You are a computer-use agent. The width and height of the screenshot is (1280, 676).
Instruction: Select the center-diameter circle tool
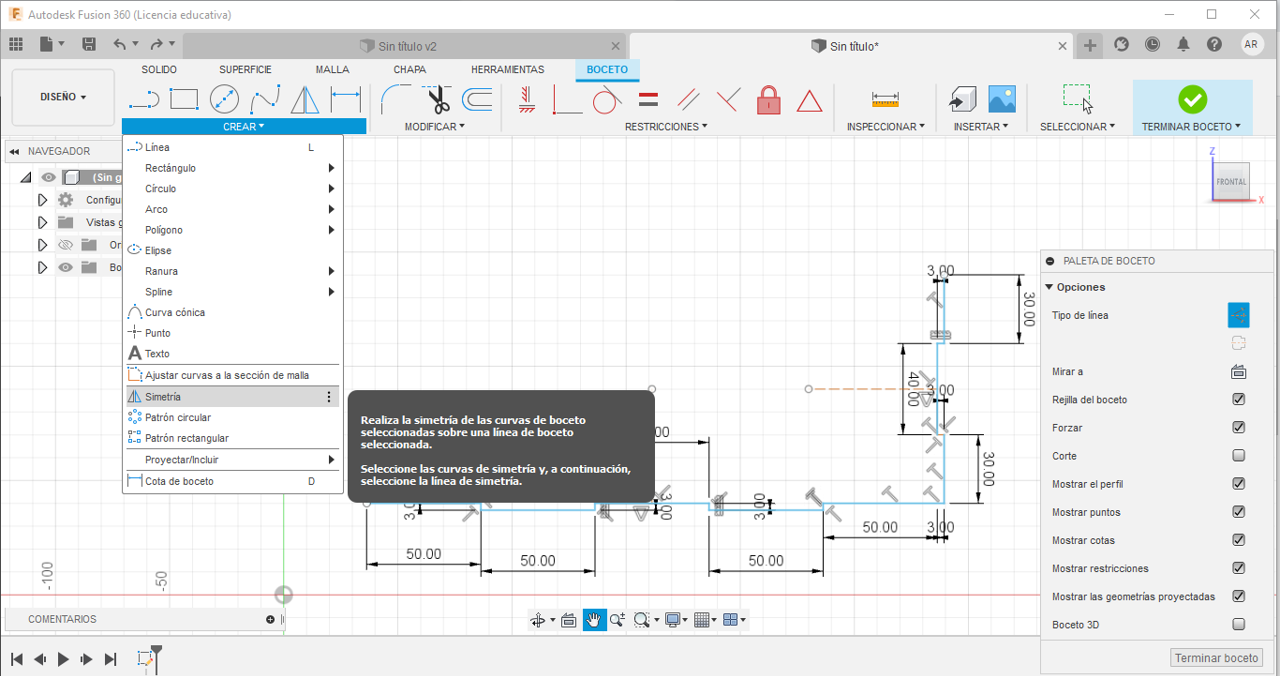click(x=224, y=99)
